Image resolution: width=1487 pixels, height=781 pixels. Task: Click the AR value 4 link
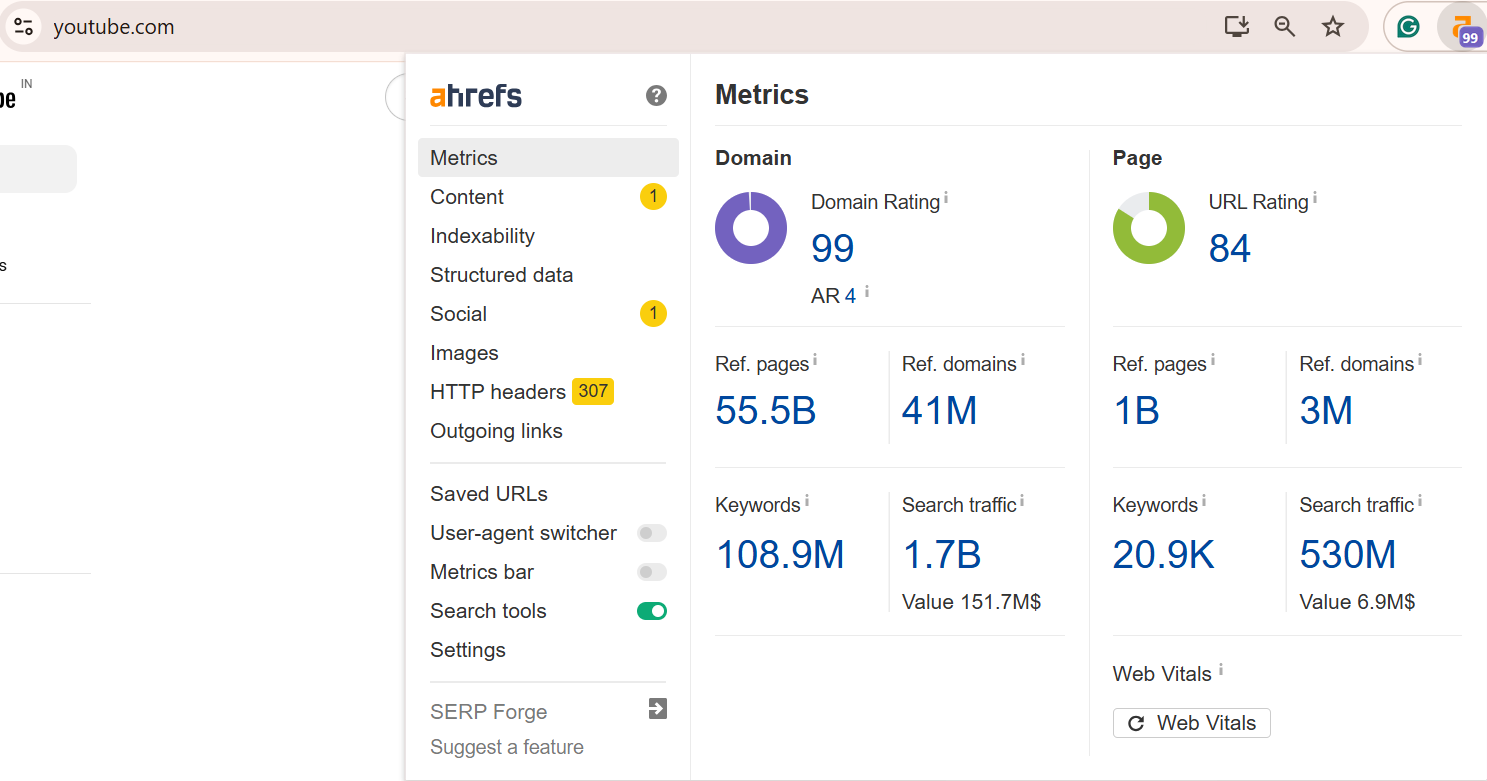tap(851, 296)
